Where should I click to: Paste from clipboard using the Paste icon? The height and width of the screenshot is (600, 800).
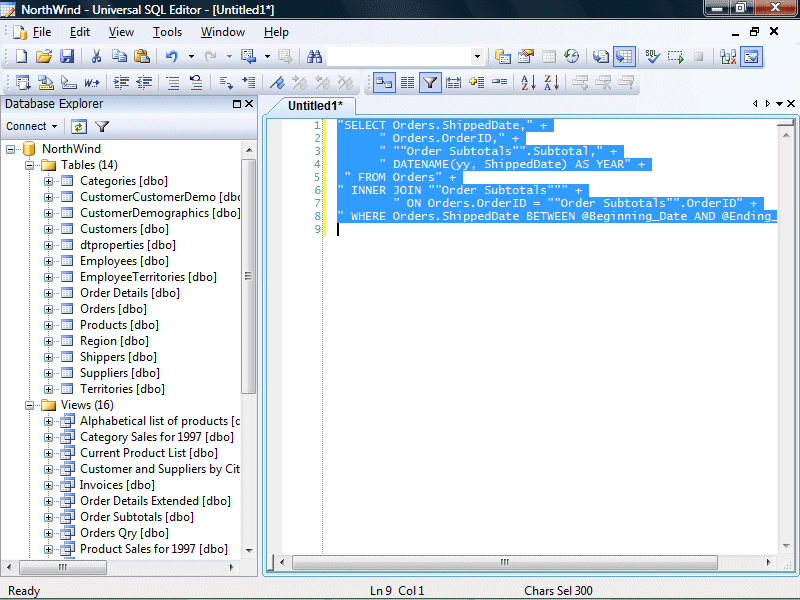coord(142,56)
